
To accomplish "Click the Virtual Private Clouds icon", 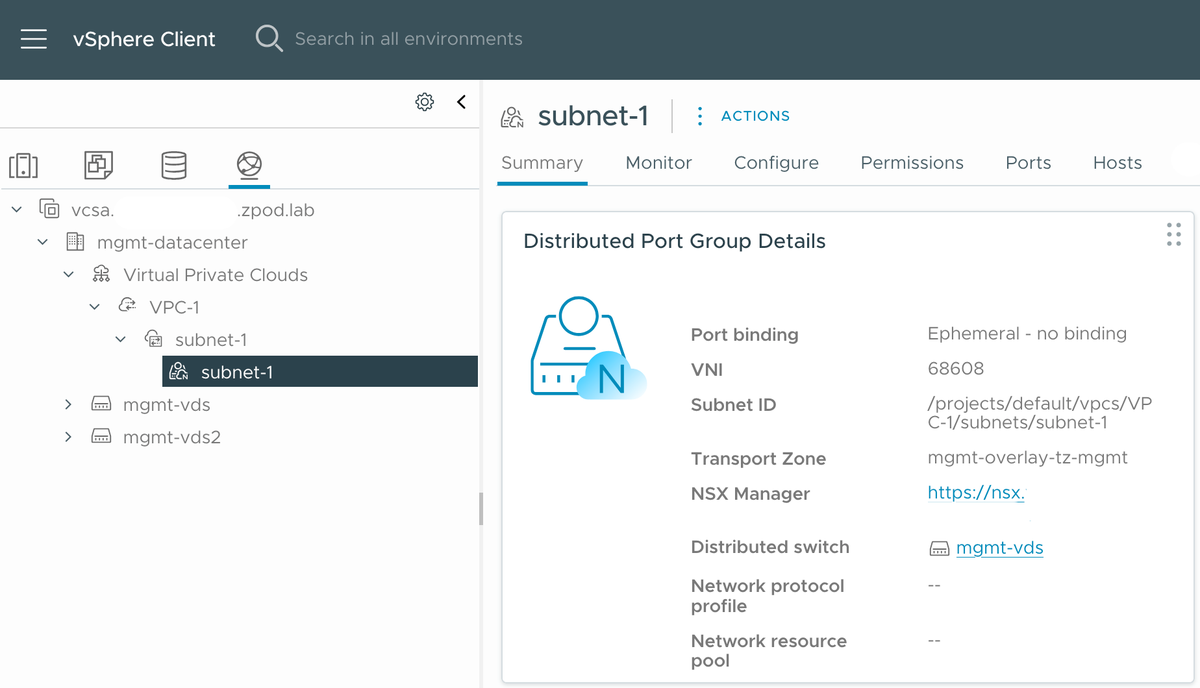I will pos(101,275).
